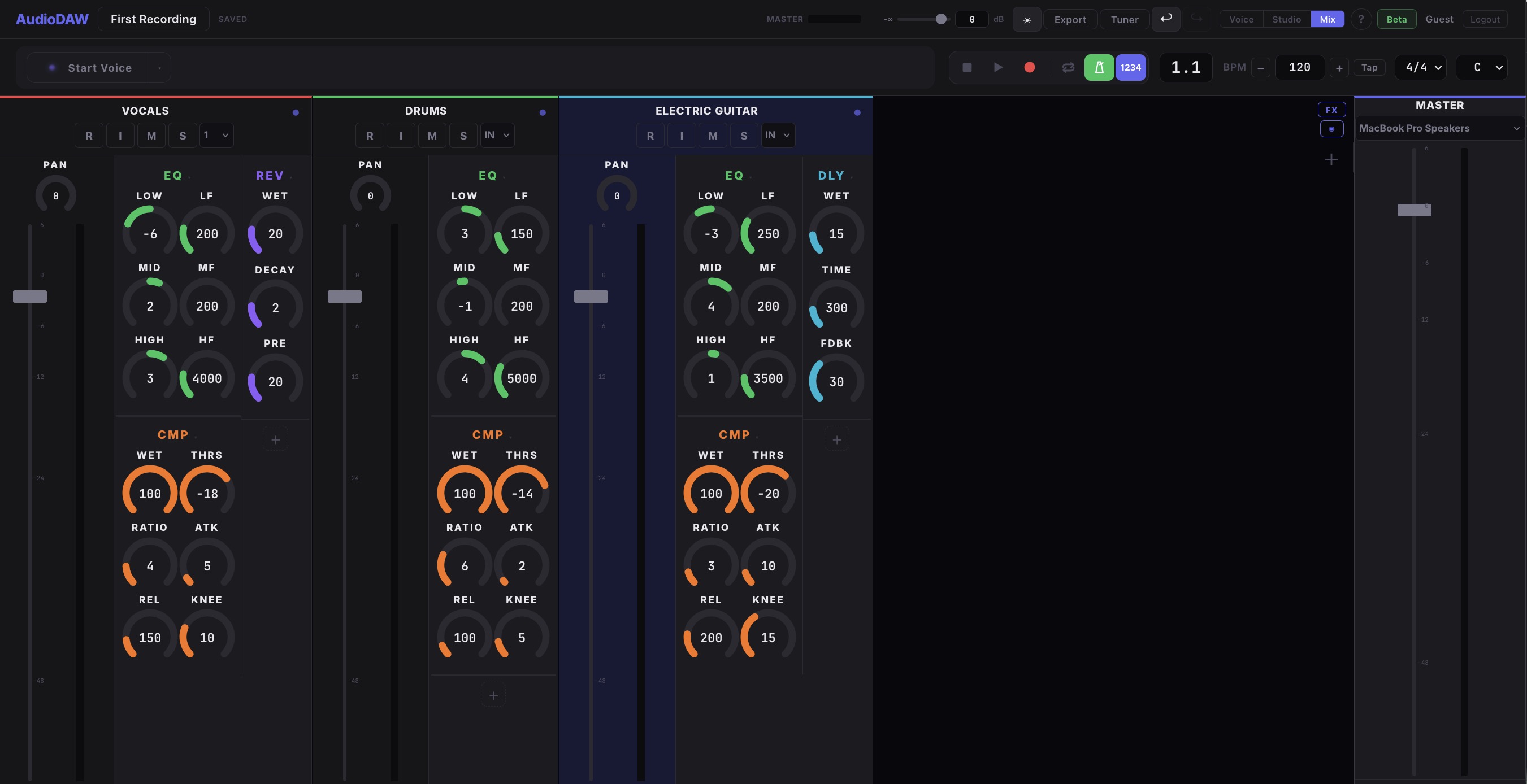Click the undo arrow icon
The height and width of the screenshot is (784, 1527).
click(1166, 19)
